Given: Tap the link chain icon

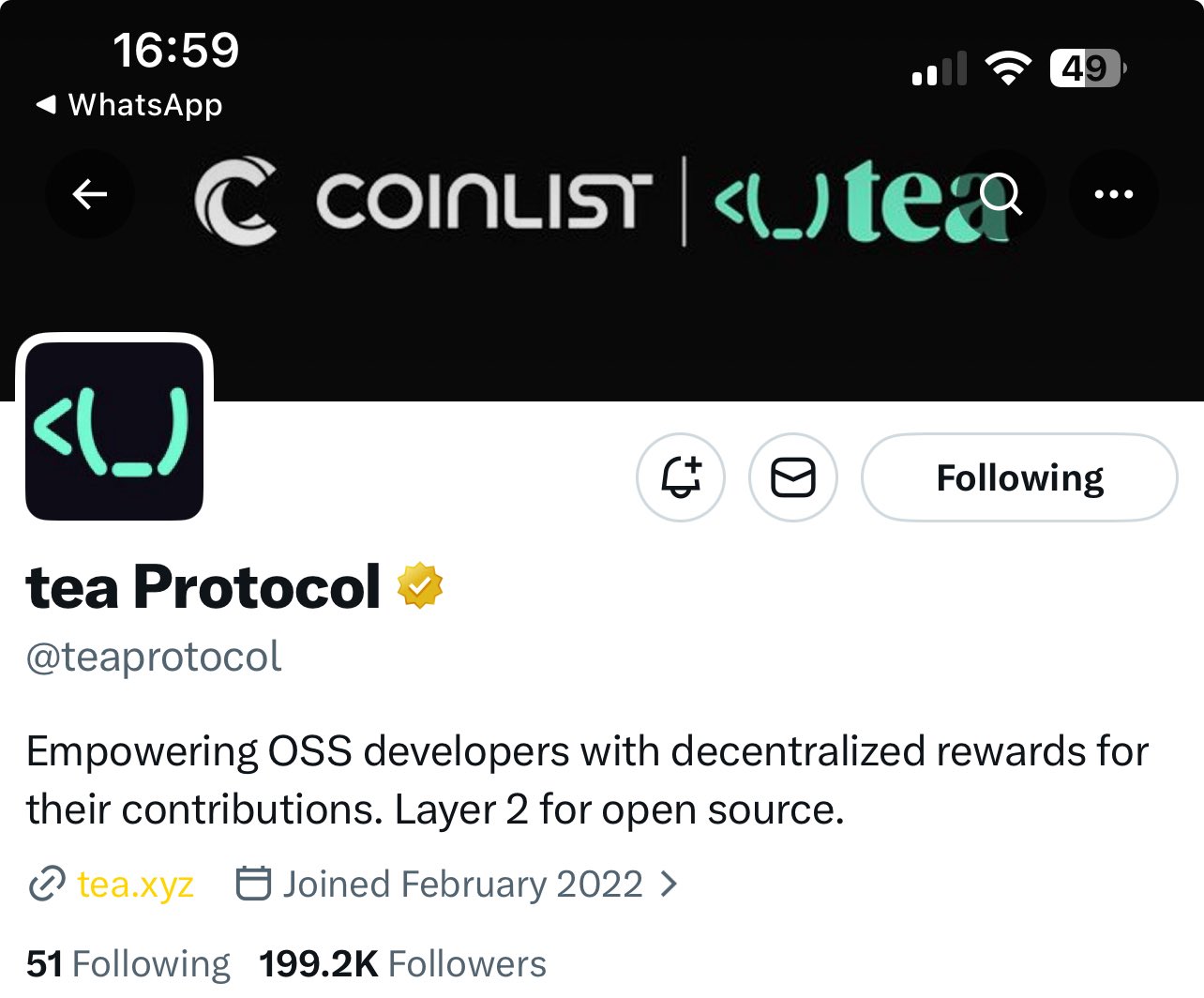Looking at the screenshot, I should [x=46, y=884].
